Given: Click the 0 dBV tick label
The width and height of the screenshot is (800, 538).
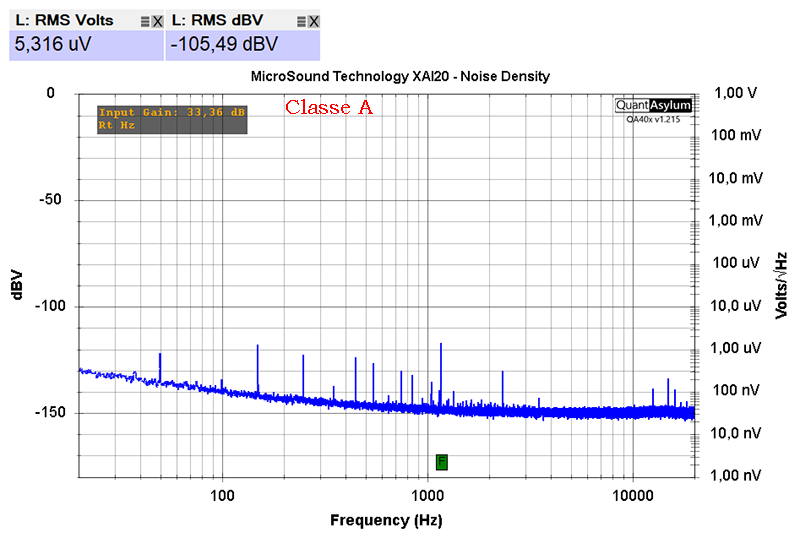Looking at the screenshot, I should click(51, 93).
